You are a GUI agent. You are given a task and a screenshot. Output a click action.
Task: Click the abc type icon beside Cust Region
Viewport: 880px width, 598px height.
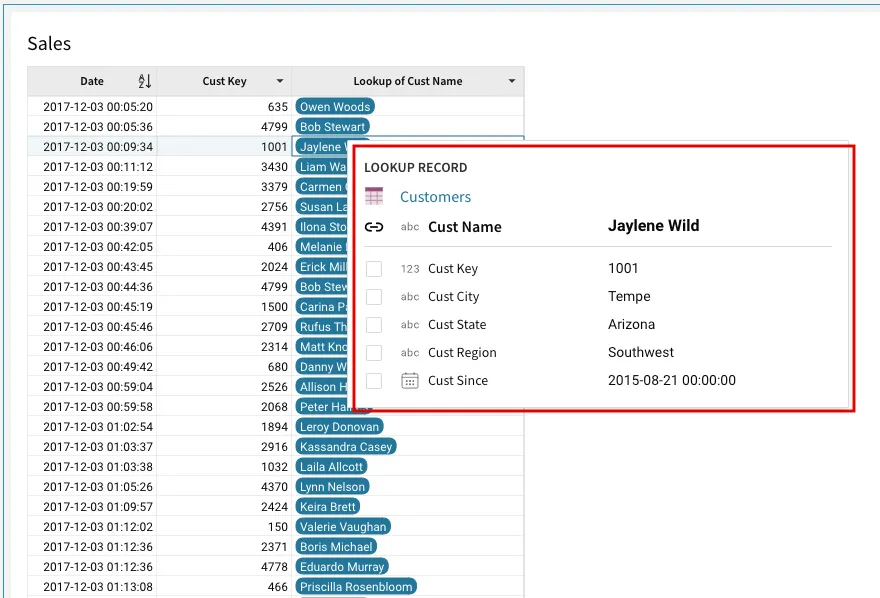tap(410, 353)
